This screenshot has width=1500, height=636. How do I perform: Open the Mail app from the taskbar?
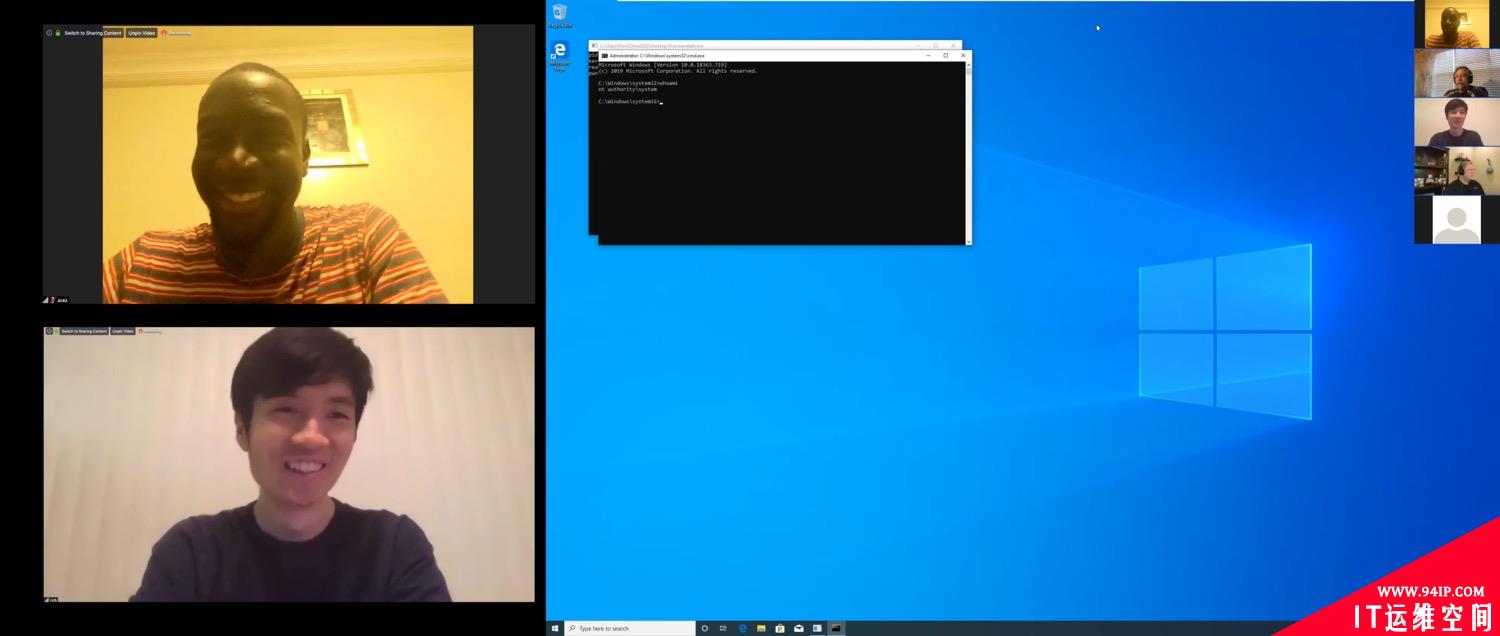(798, 628)
